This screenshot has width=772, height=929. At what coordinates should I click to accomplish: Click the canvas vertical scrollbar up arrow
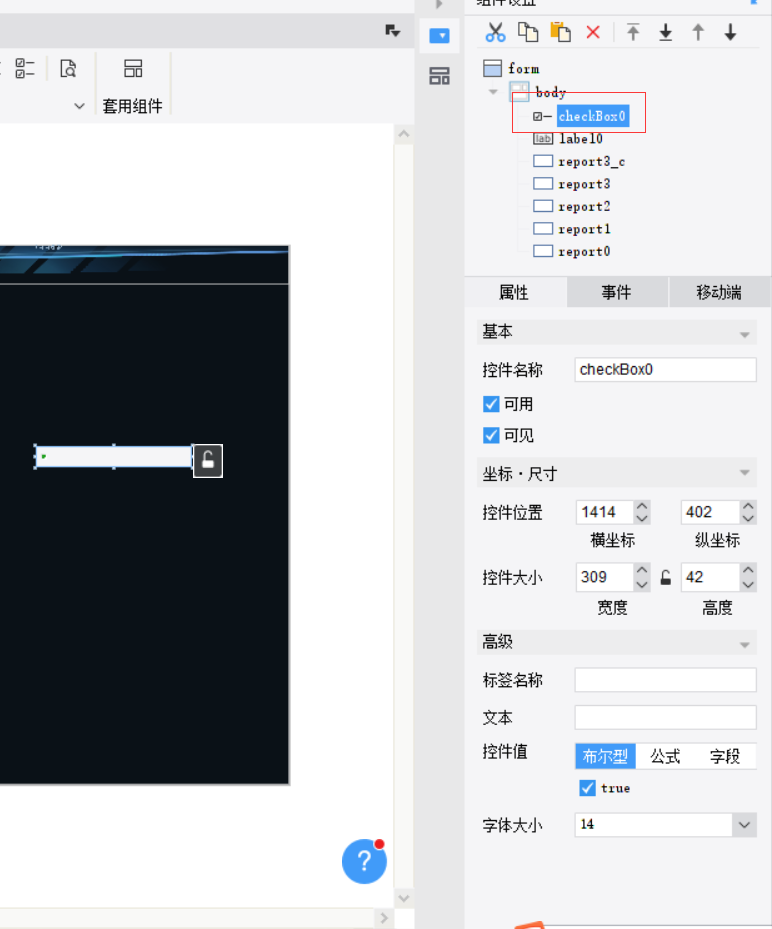tap(404, 134)
